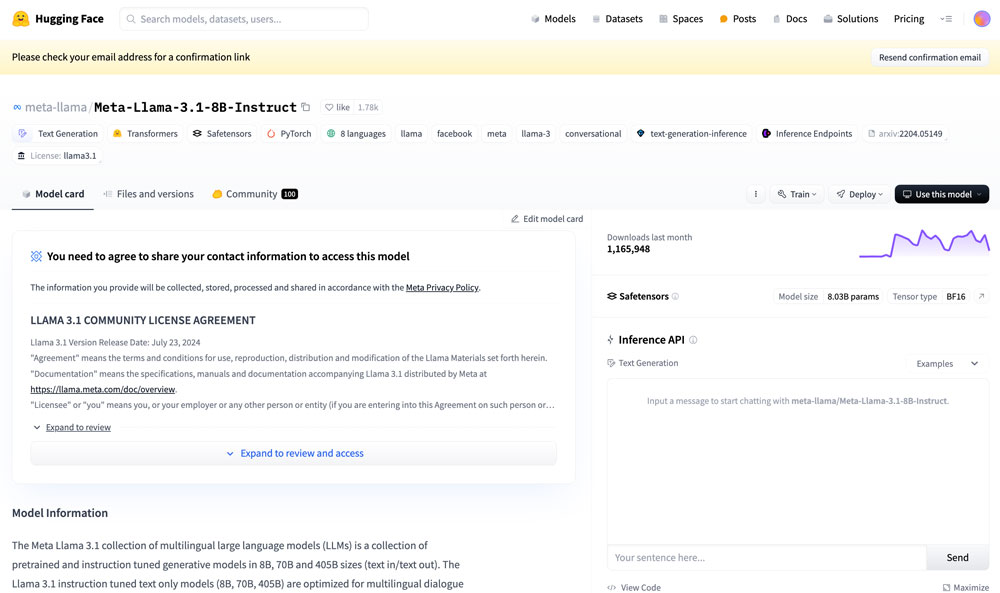Viewport: 1000px width, 593px height.
Task: Click the downloads last month chart
Action: (923, 243)
